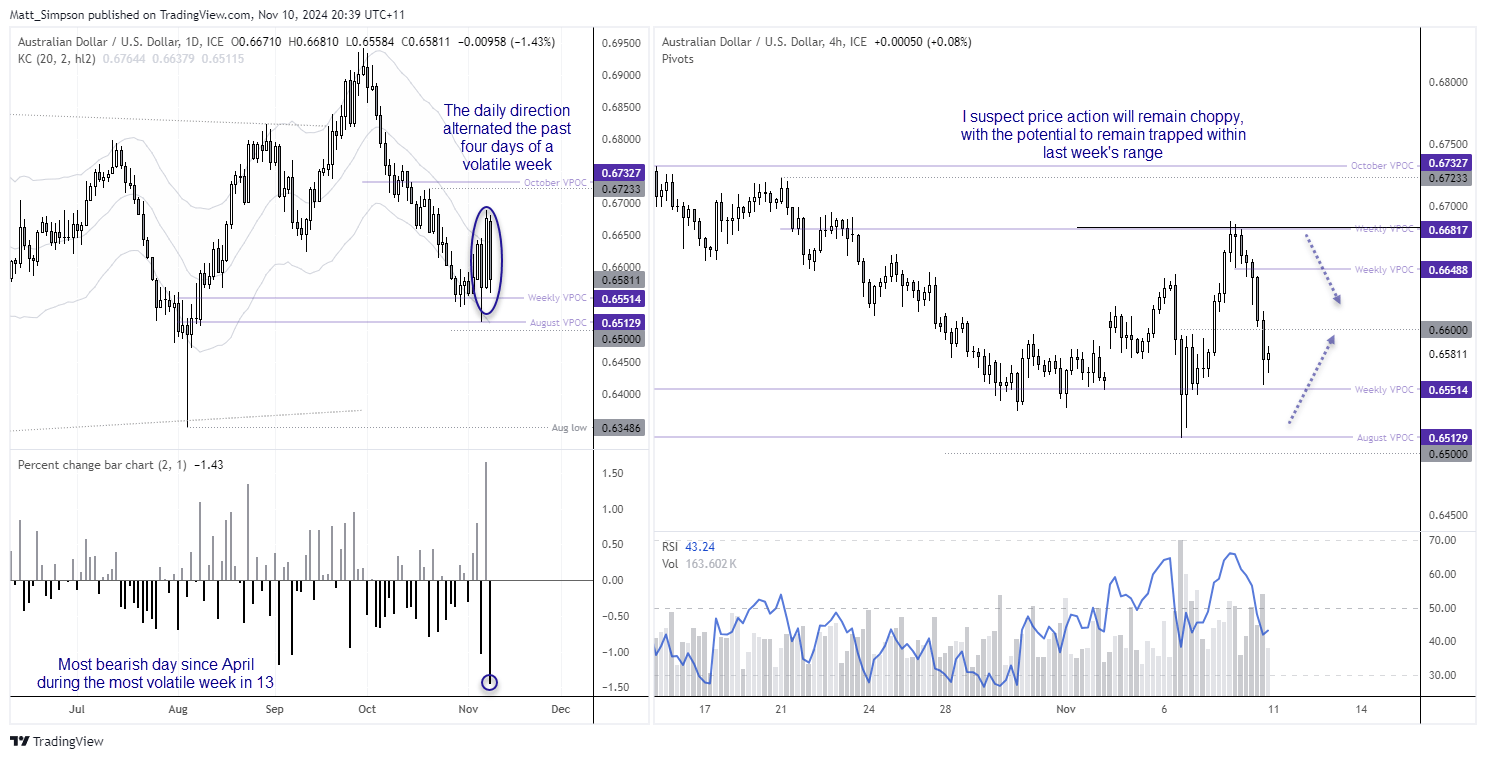Viewport: 1486px width, 759px height.
Task: Click the 0.65811 price label on the daily chart axis
Action: tap(620, 279)
